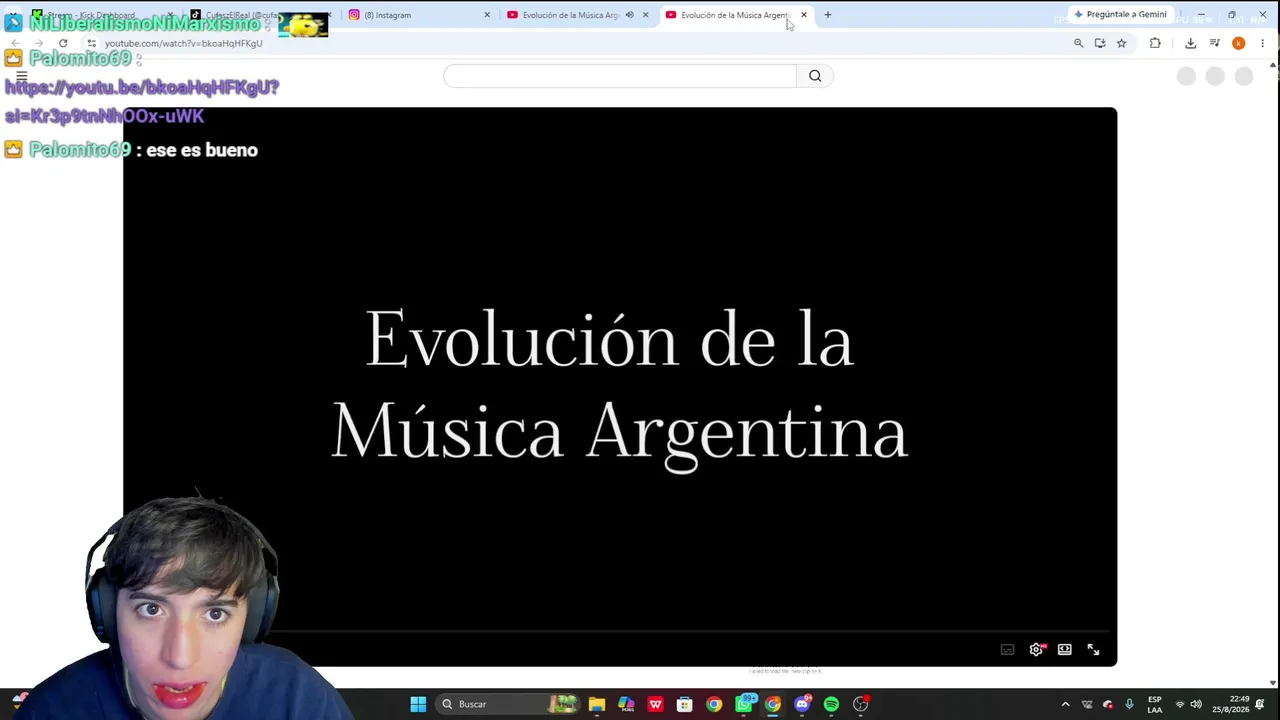Click the video frame titled Evolución de la Música Argentina
This screenshot has width=1280, height=720.
click(620, 386)
